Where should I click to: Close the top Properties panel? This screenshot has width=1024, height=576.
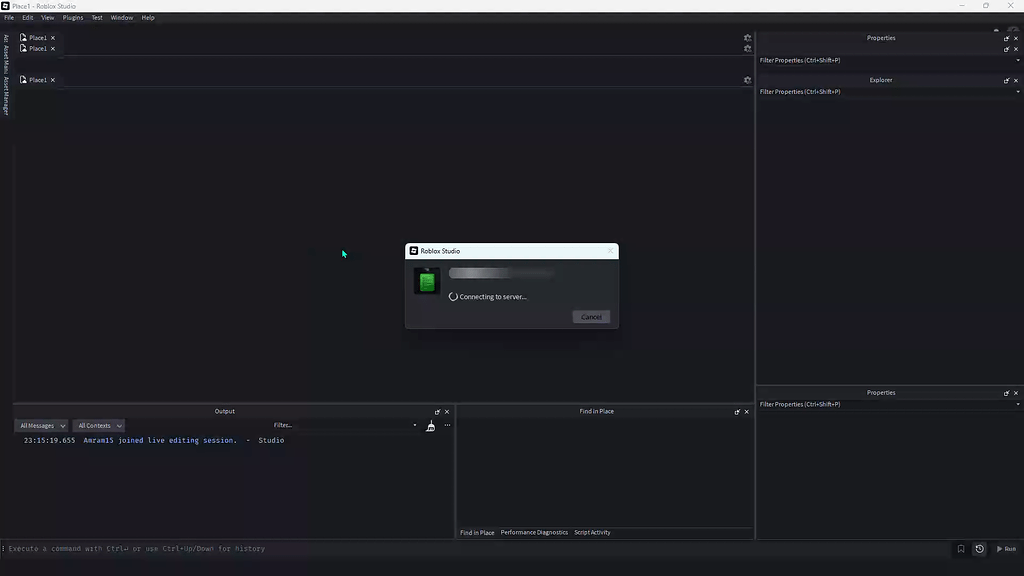pyautogui.click(x=1016, y=39)
